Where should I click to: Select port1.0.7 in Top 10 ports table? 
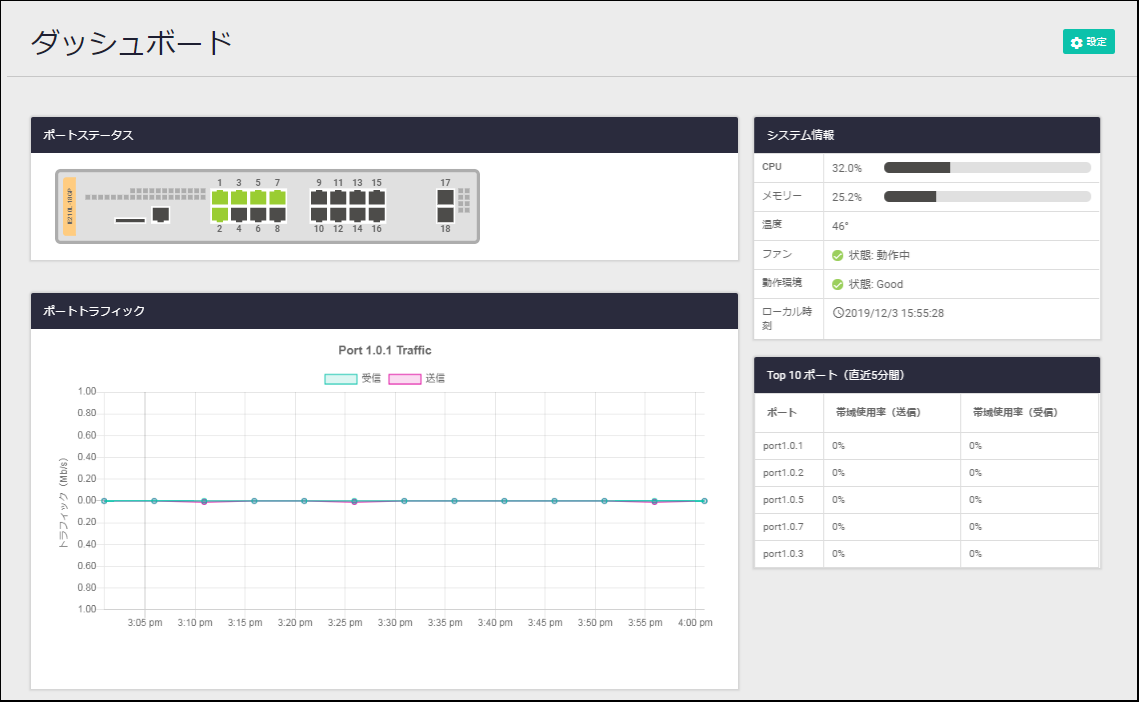783,527
